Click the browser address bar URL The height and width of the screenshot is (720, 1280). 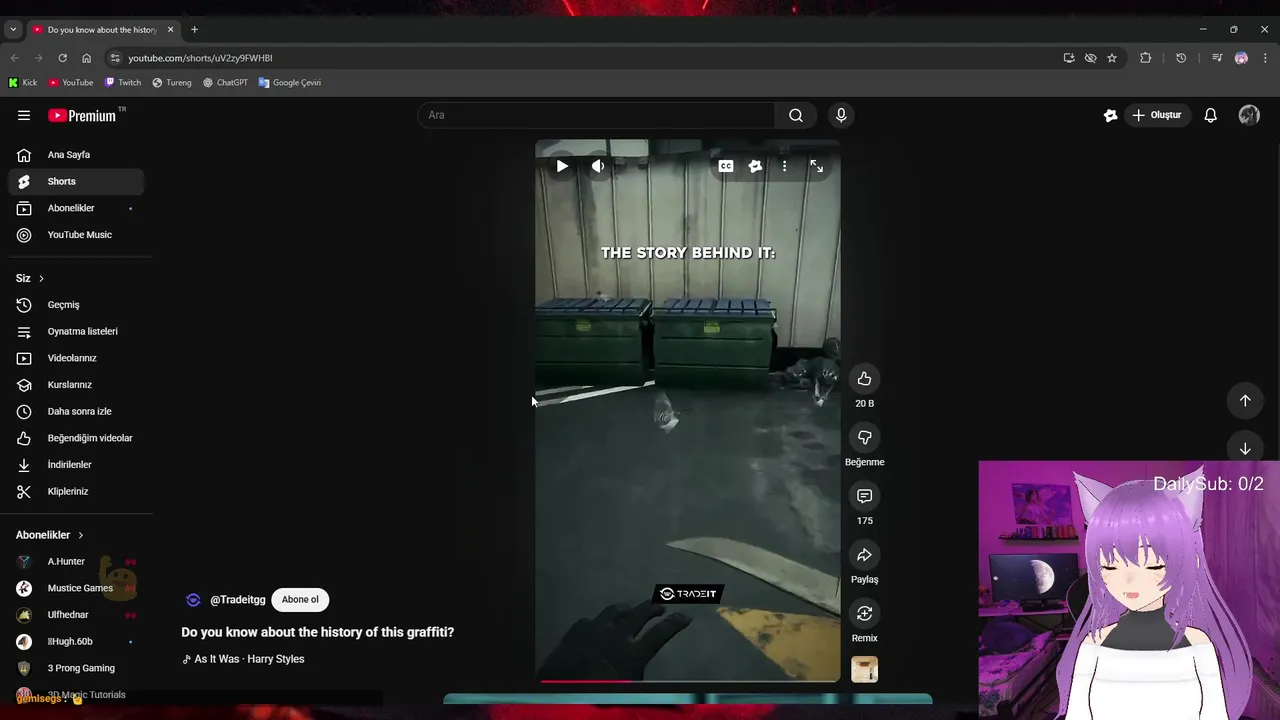200,58
